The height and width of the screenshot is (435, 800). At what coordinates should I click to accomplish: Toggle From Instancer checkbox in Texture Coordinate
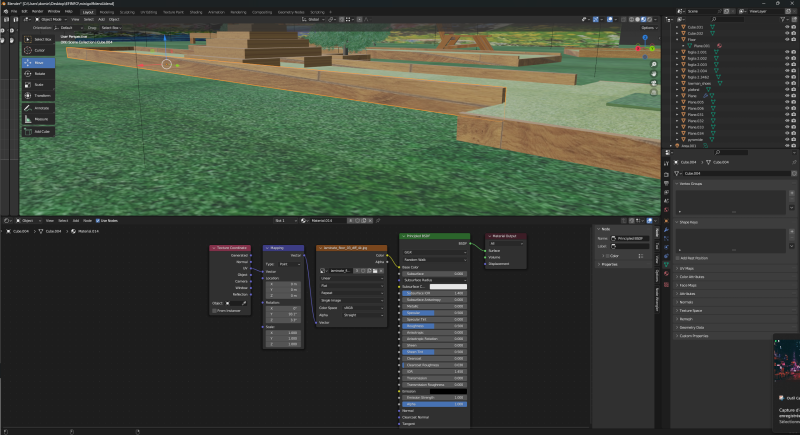[214, 311]
